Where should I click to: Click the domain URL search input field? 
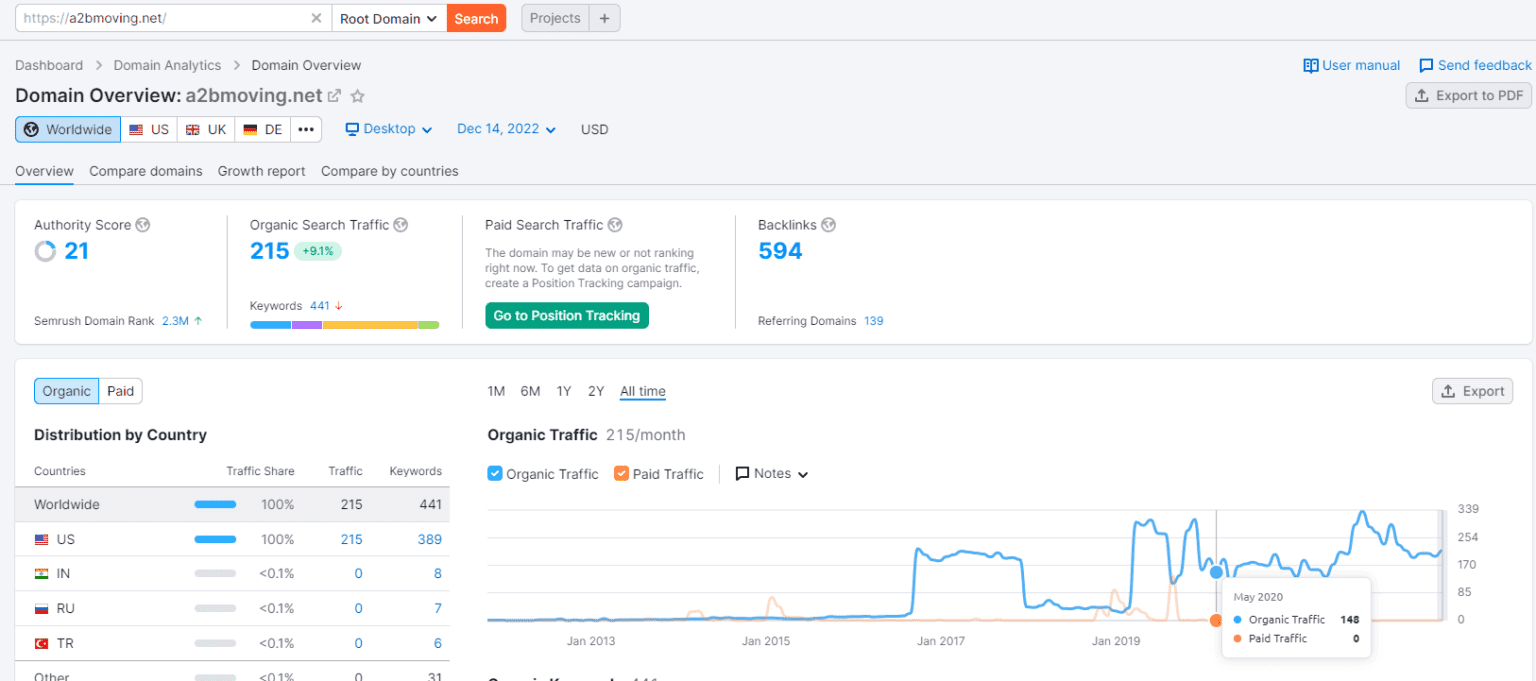tap(160, 18)
